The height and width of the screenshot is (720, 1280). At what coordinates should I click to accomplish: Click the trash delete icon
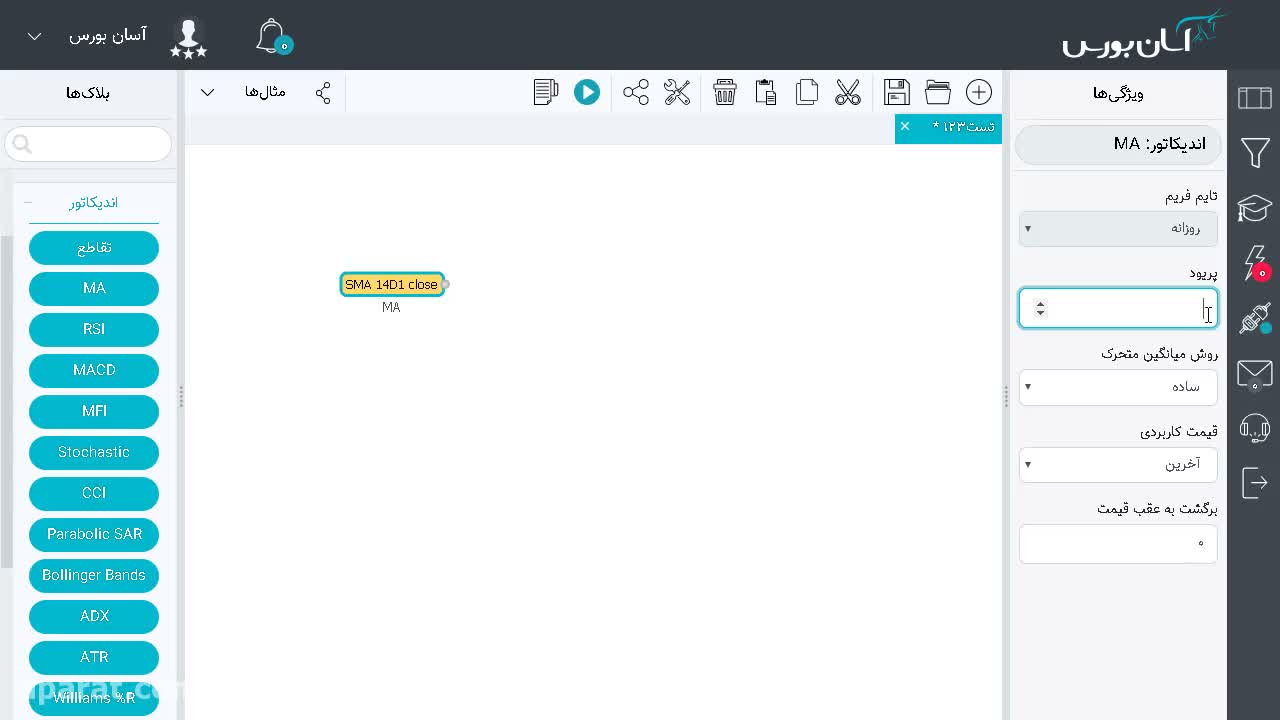point(725,92)
